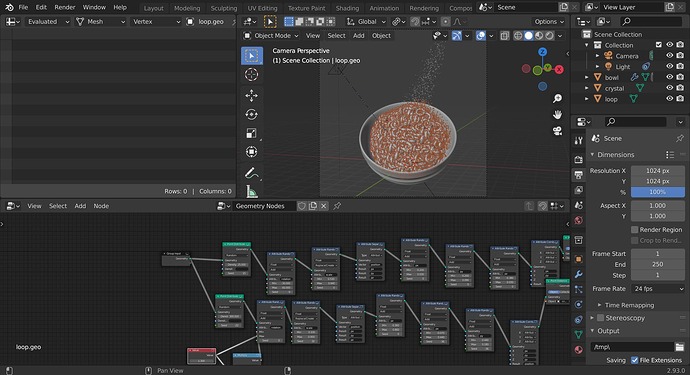Disable the loop object in renders
690x375 pixels.
[680, 99]
